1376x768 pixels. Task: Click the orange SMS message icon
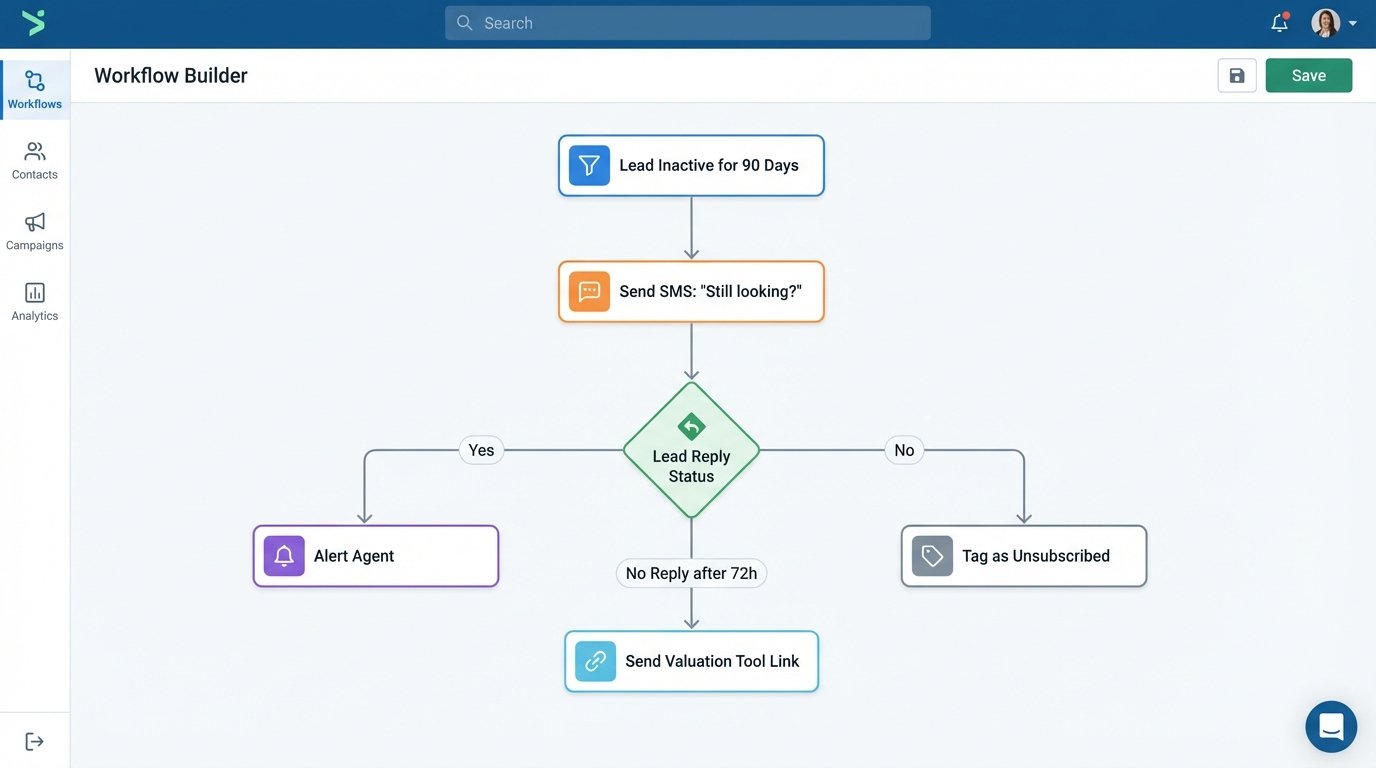(x=589, y=292)
